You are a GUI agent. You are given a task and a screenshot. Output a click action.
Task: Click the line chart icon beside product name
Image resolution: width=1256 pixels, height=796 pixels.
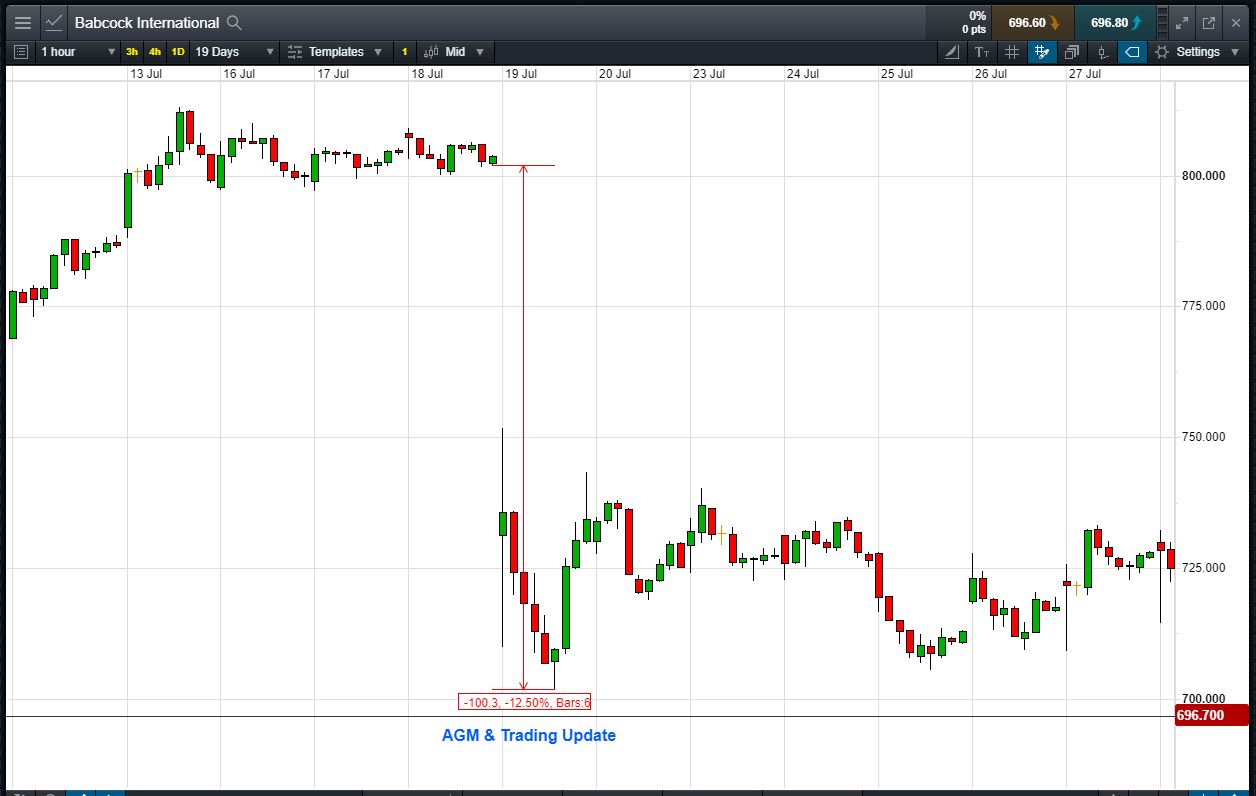coord(54,22)
